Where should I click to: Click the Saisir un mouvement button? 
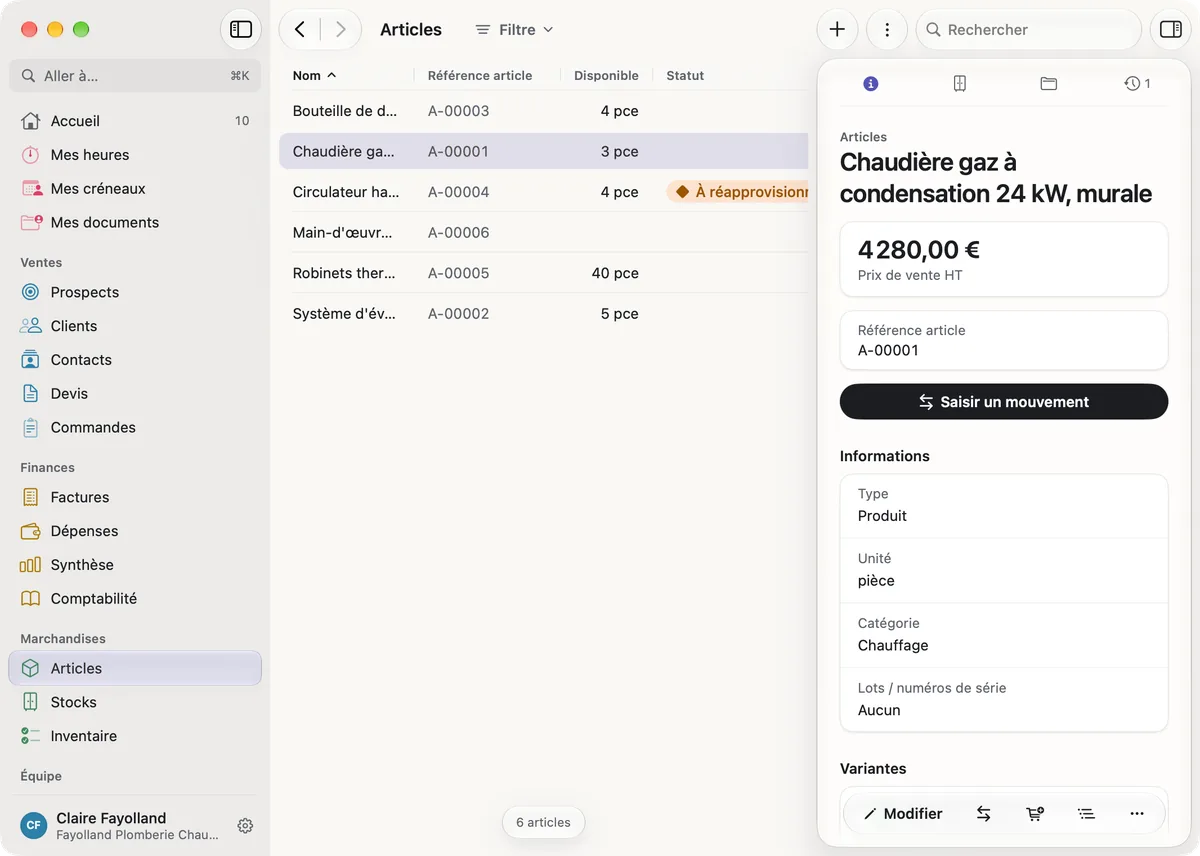[1004, 402]
